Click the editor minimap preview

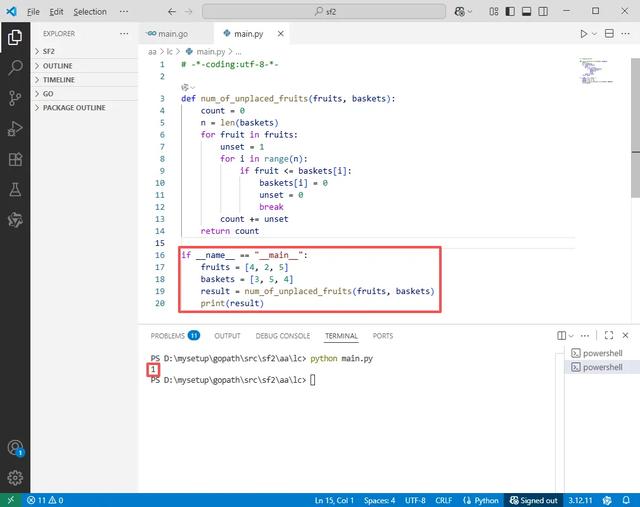point(596,71)
